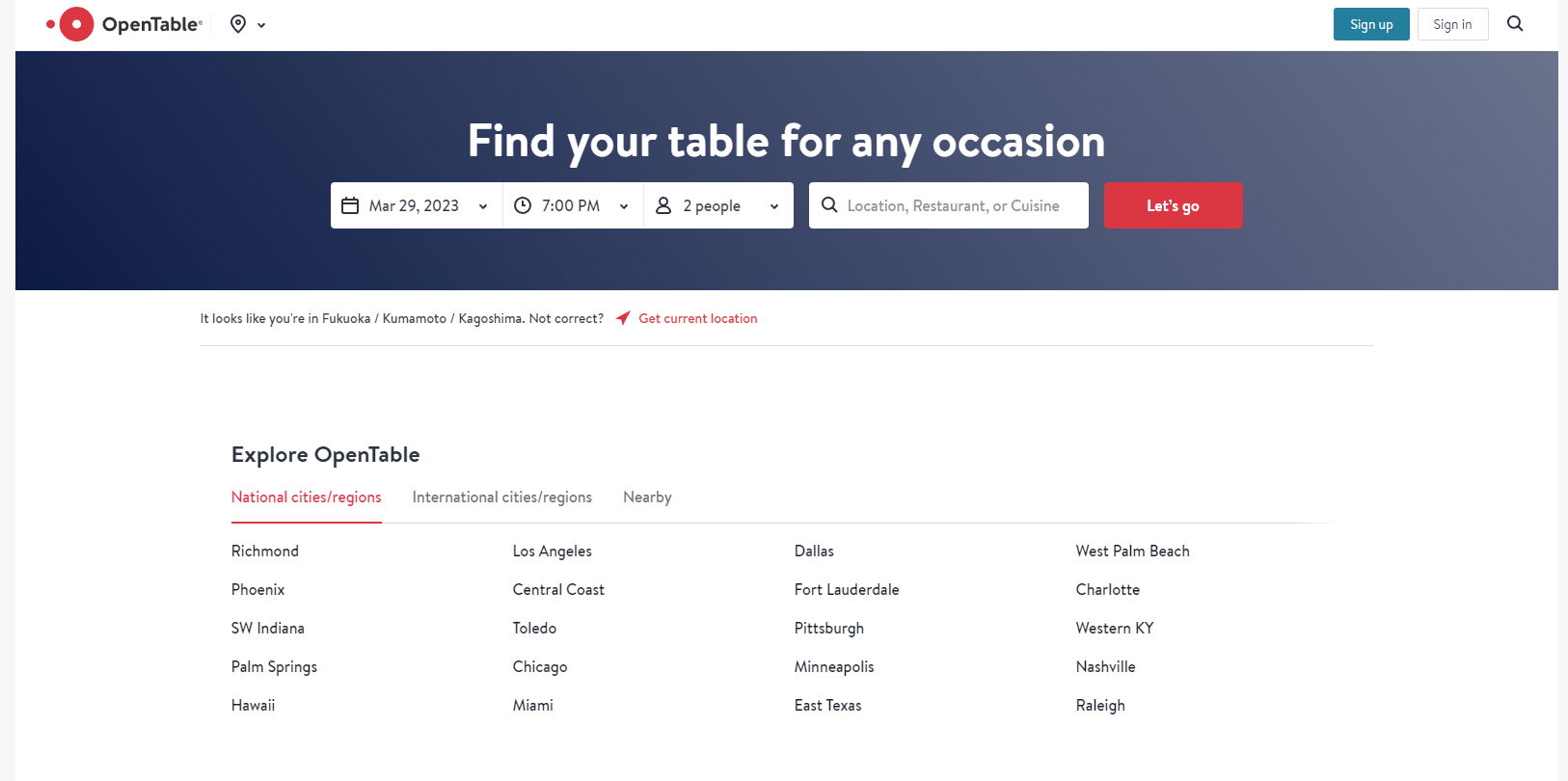Screen dimensions: 1568x781
Task: Switch to the Nearby tab
Action: pyautogui.click(x=647, y=498)
